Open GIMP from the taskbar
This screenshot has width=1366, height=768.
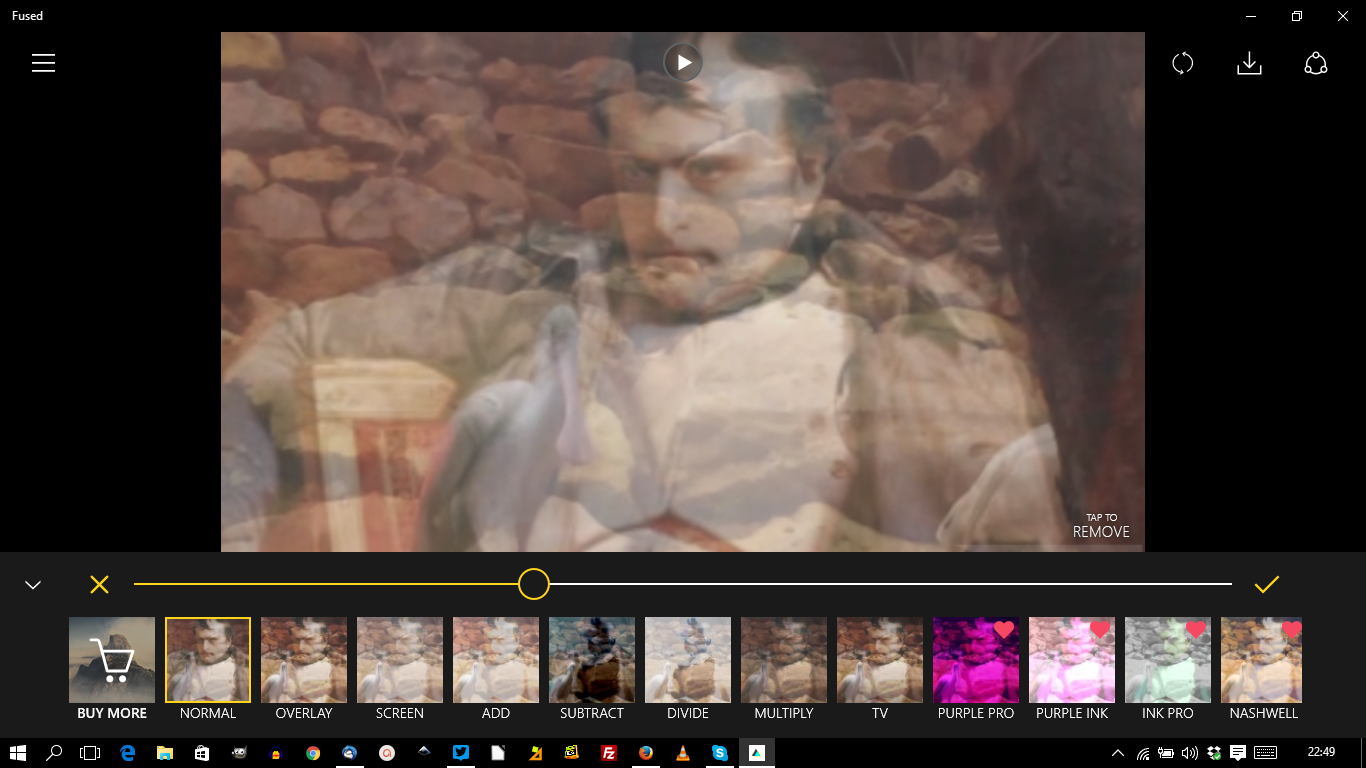click(239, 752)
